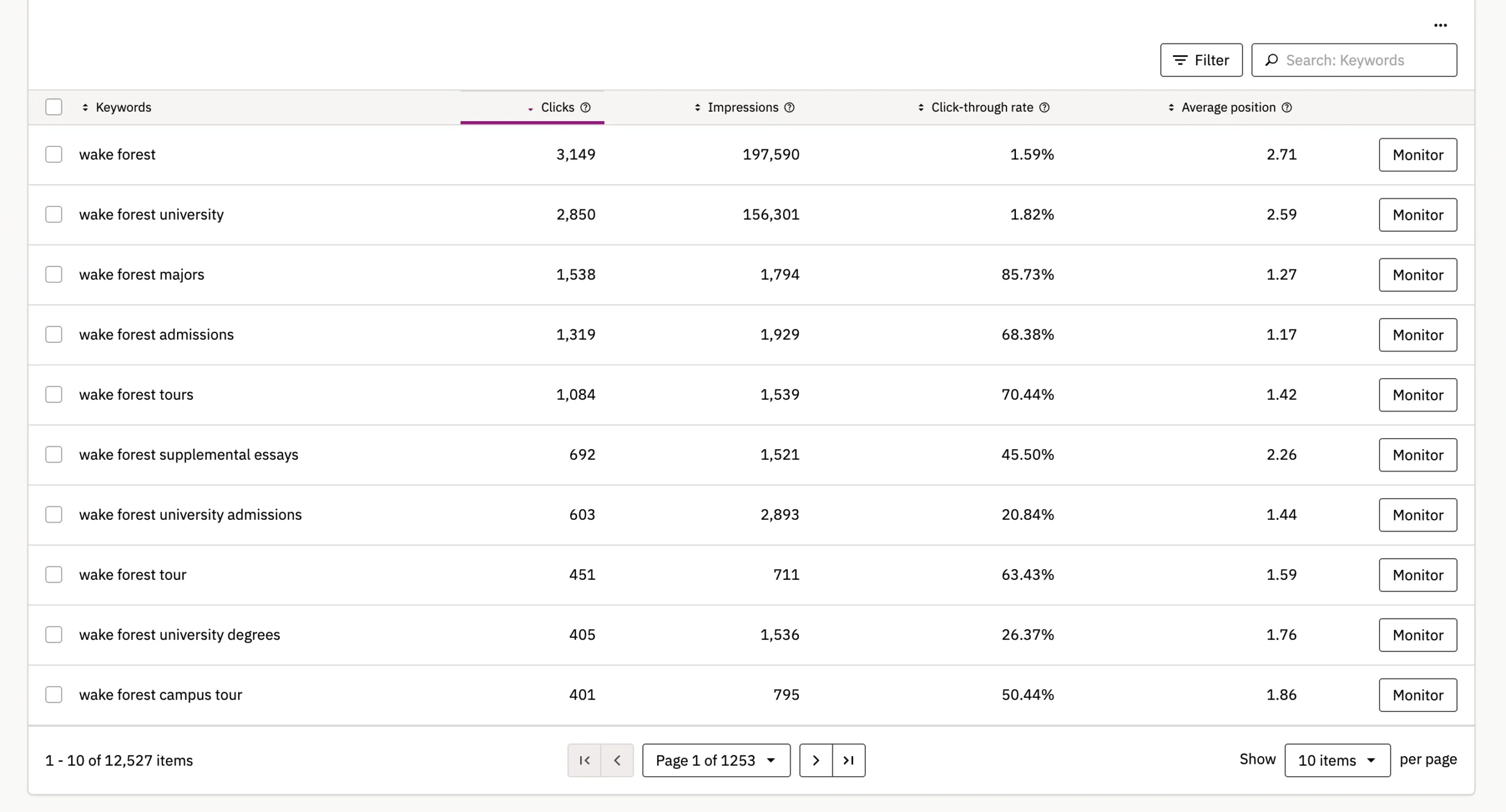Open the Filter button

pos(1201,60)
